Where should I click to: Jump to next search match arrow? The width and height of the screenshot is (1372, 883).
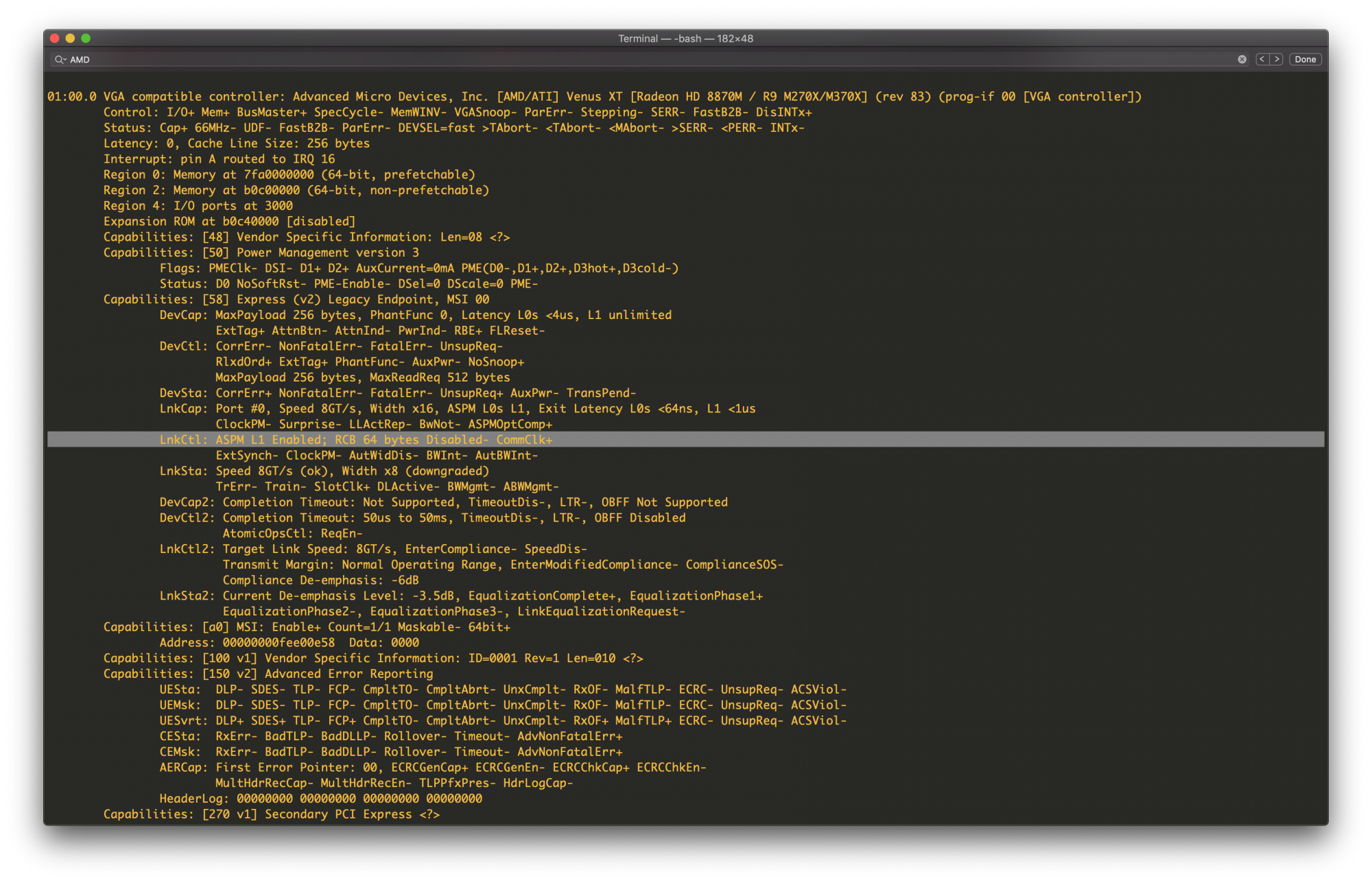(1277, 60)
